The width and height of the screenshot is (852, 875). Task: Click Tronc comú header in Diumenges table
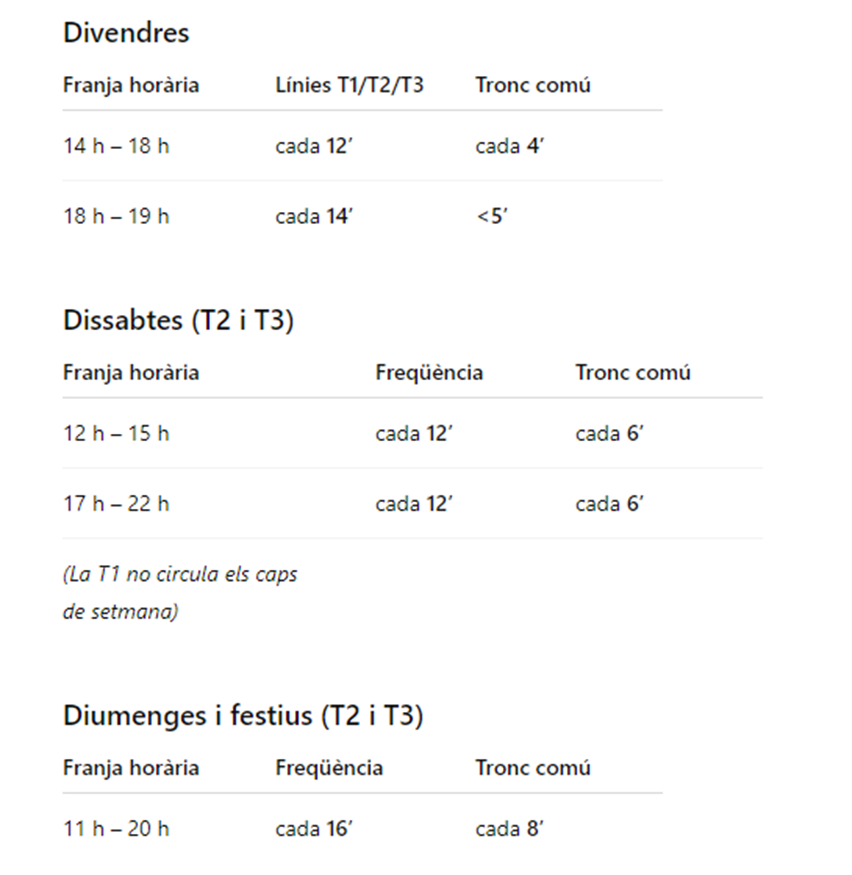[x=533, y=768]
